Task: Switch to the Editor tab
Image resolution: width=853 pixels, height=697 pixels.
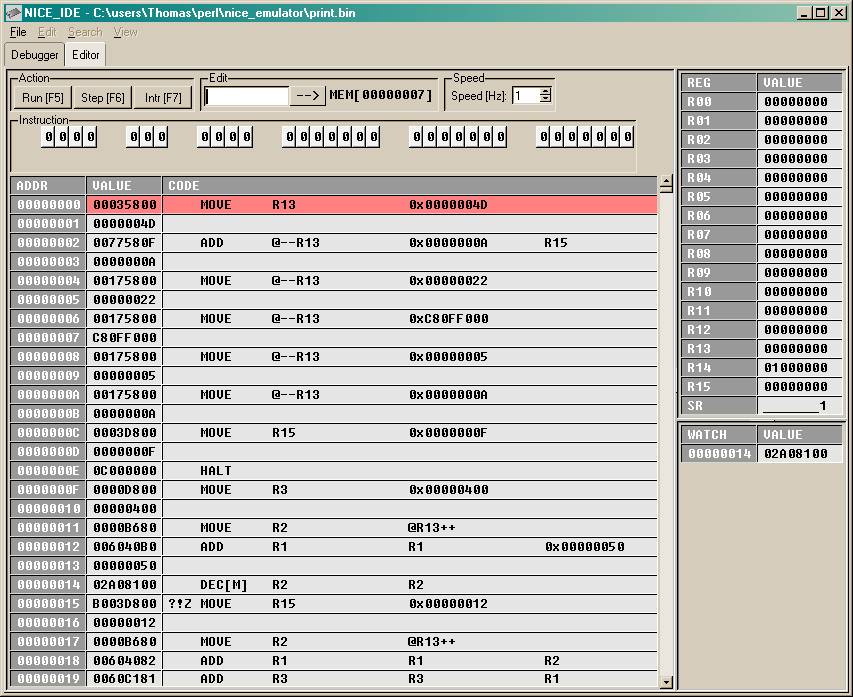Action: point(86,54)
